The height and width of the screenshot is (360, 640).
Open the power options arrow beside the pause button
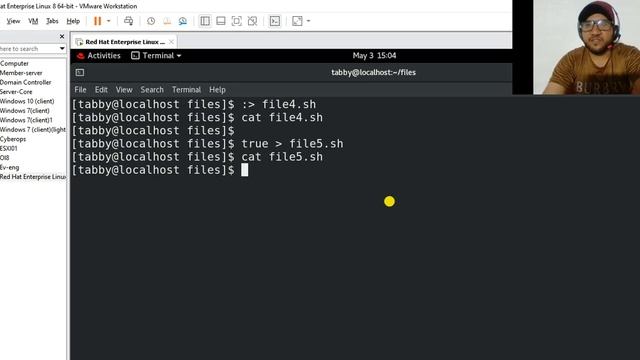109,21
